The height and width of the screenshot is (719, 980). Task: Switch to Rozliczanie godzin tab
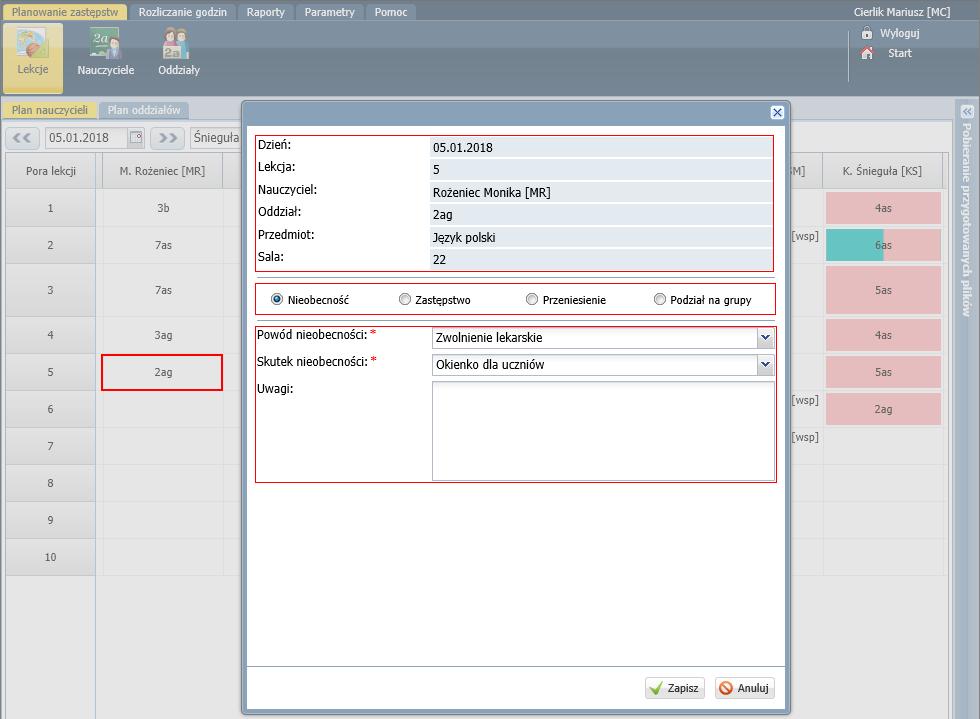pos(182,12)
